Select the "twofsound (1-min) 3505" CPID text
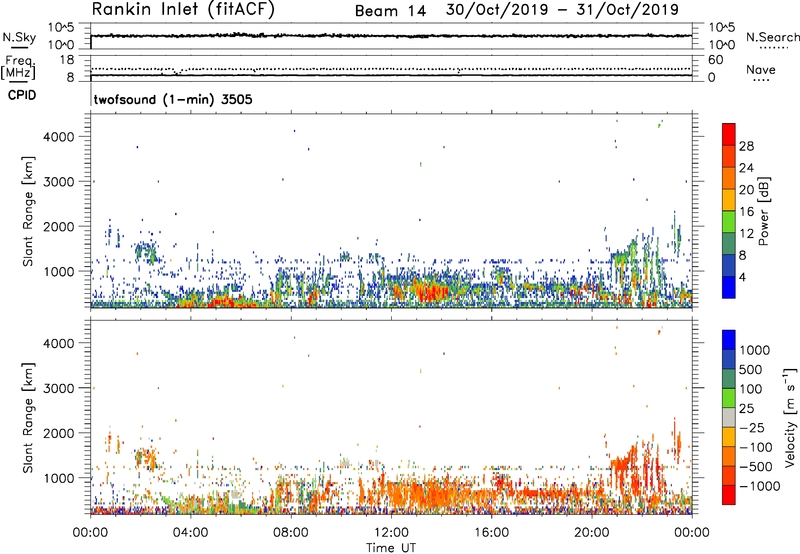The width and height of the screenshot is (800, 554). pyautogui.click(x=173, y=99)
